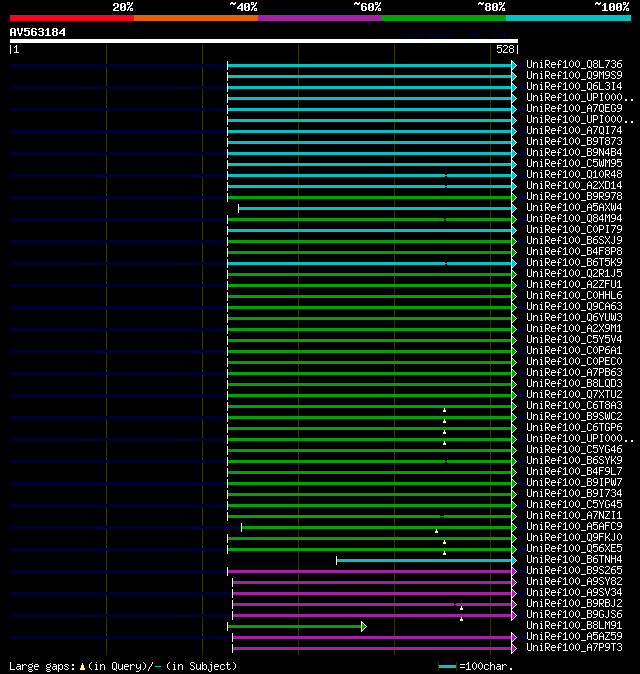Select the UniRef100_Q10R48 label
The width and height of the screenshot is (640, 674).
coord(574,175)
